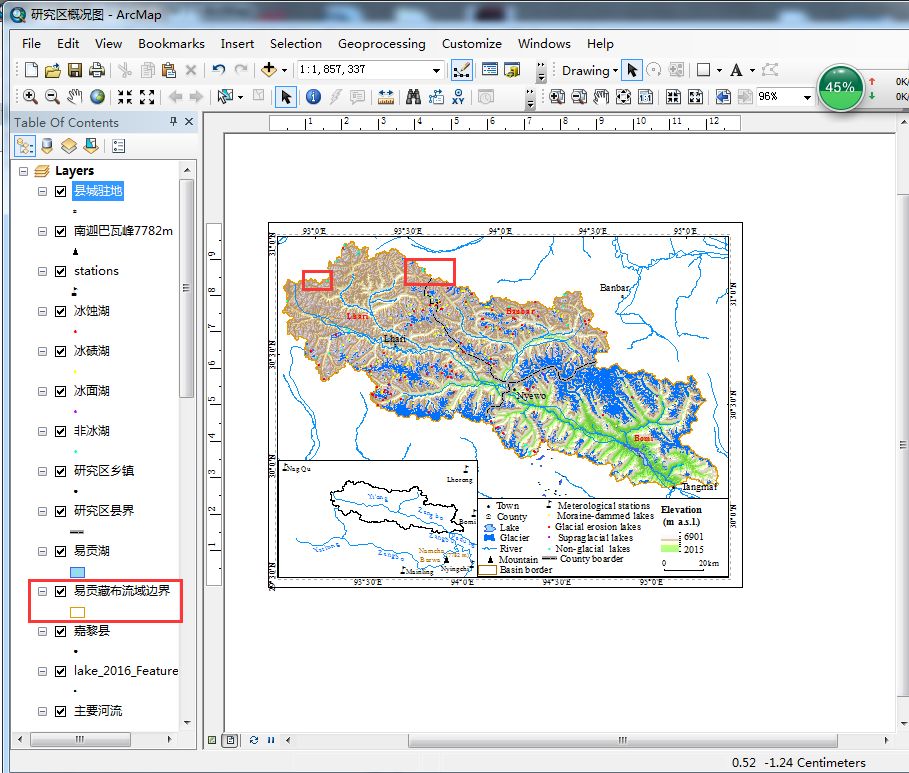Select the Add Data icon
Viewport: 909px width, 773px height.
(x=268, y=70)
